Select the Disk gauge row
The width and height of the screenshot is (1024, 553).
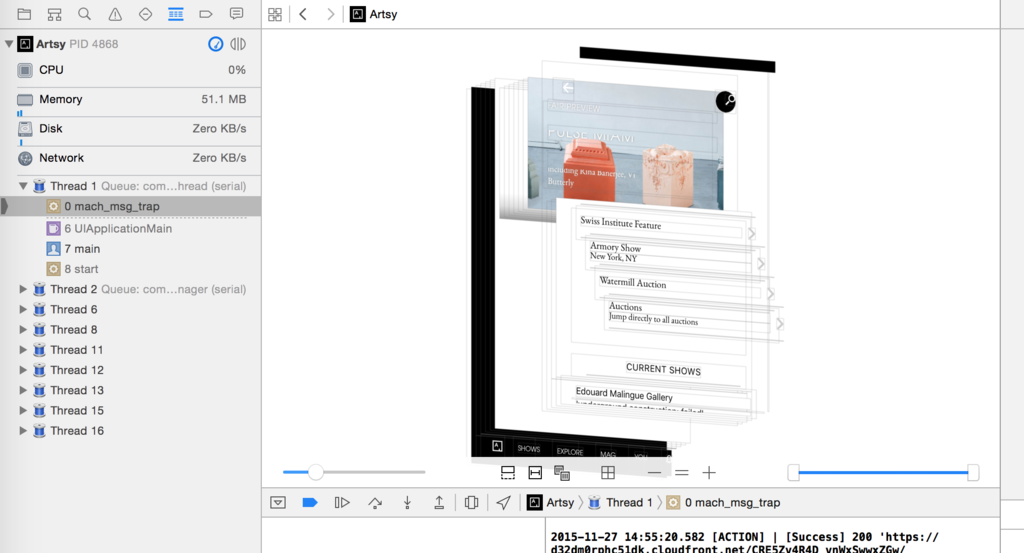click(131, 129)
